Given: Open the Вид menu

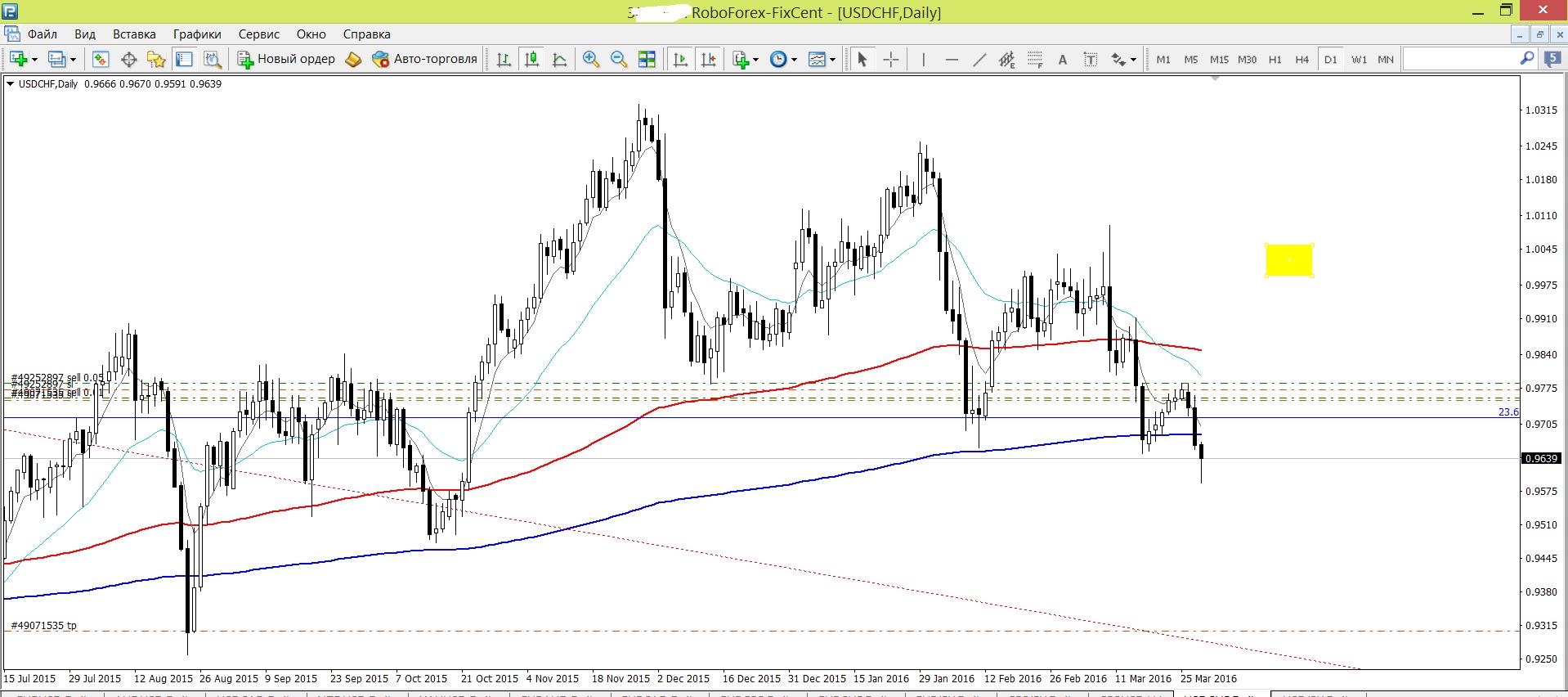Looking at the screenshot, I should [x=85, y=34].
